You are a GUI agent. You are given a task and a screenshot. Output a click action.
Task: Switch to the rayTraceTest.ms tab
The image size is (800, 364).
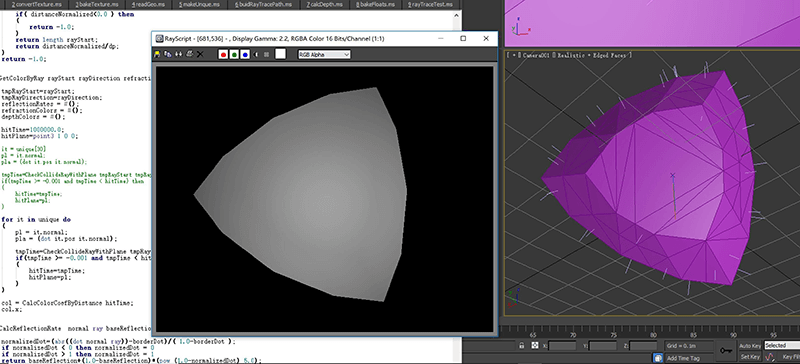coord(431,4)
